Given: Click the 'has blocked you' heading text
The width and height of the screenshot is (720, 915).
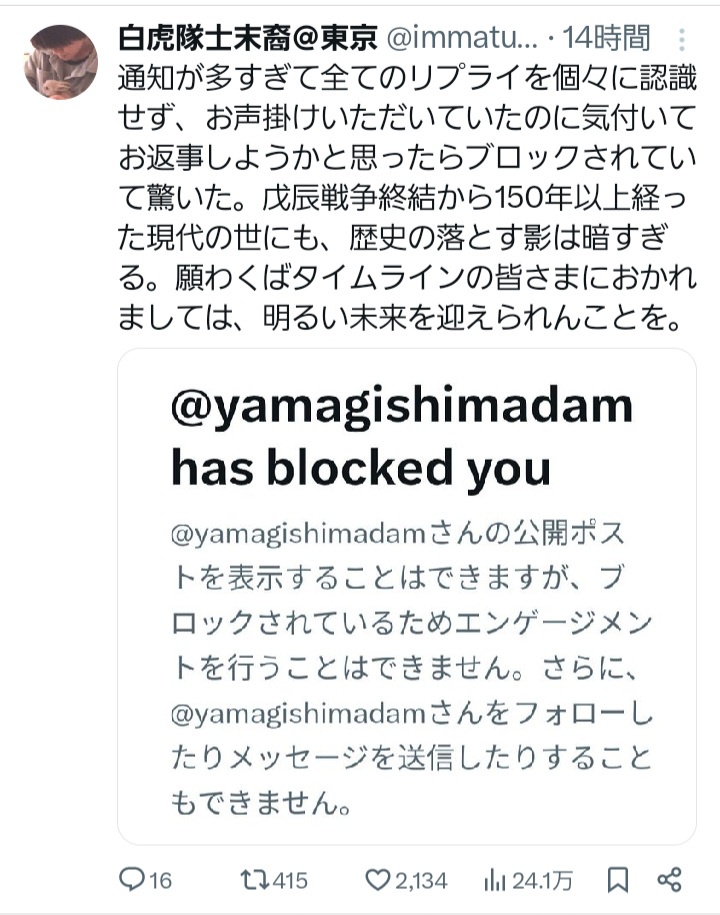Looking at the screenshot, I should tap(361, 468).
